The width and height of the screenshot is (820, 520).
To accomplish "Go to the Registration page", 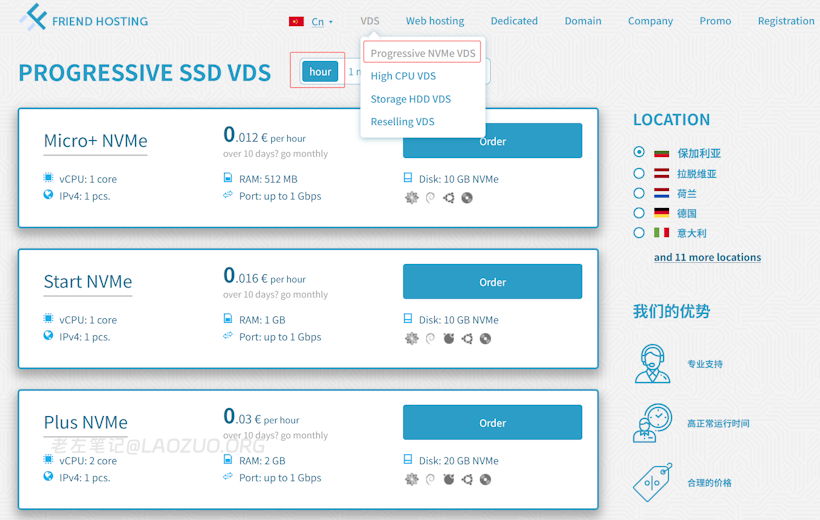I will click(786, 21).
